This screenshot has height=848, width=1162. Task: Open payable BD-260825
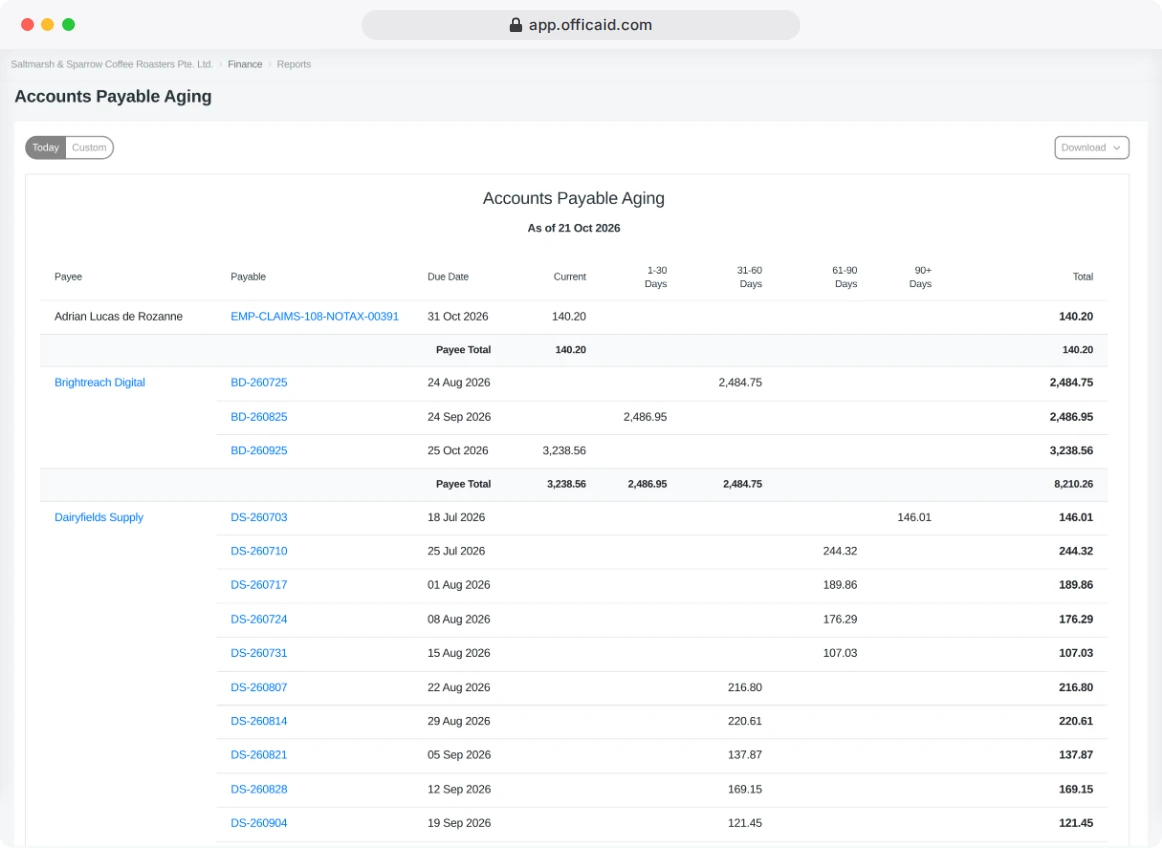coord(259,417)
